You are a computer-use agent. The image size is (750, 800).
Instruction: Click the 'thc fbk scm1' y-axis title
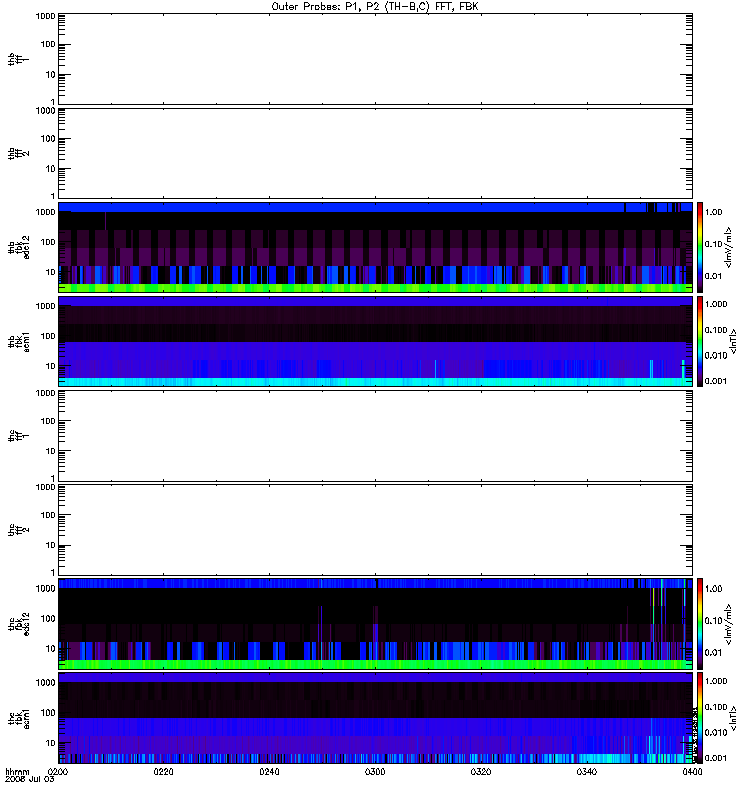coord(18,719)
